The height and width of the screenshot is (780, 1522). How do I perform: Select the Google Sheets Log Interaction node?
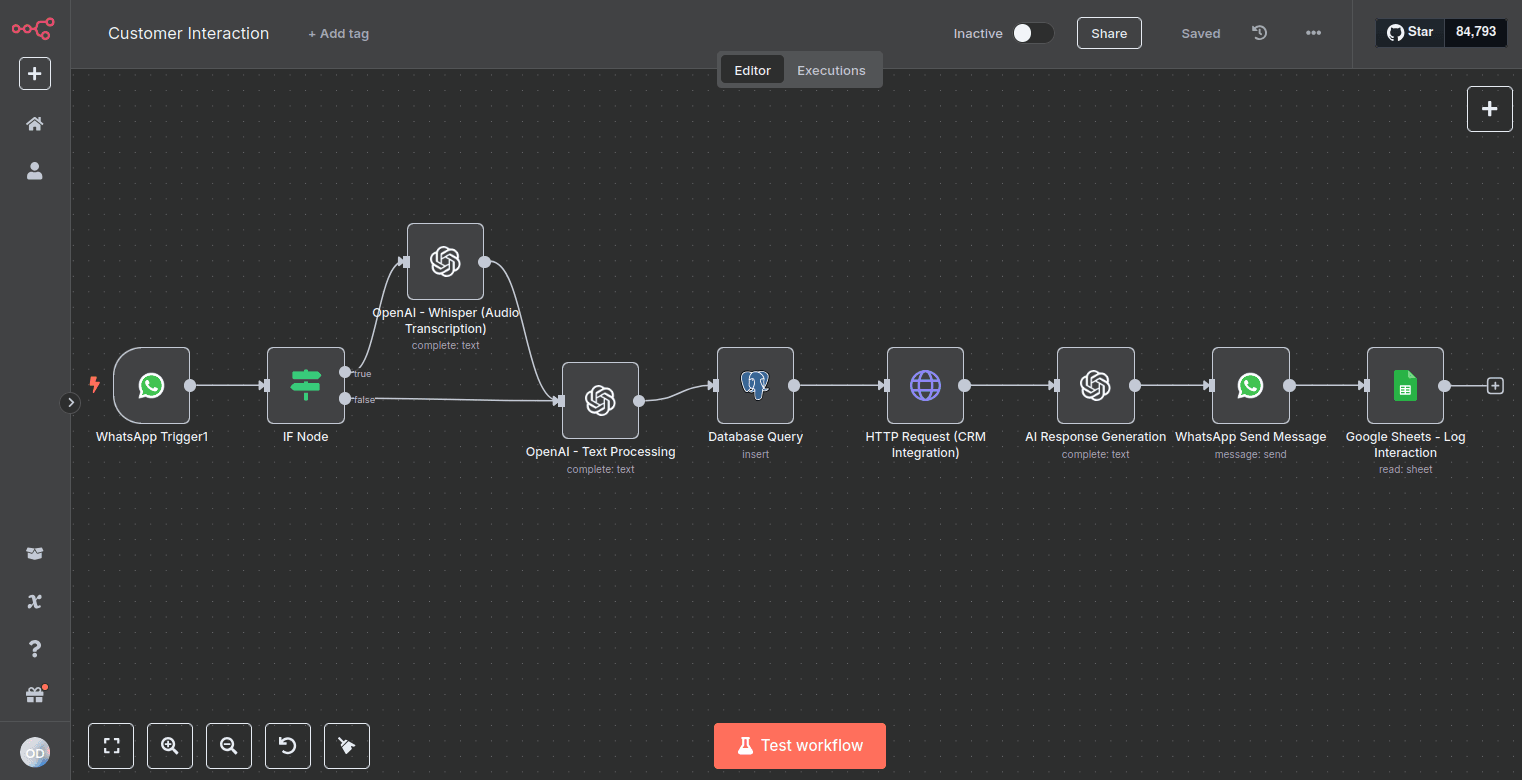pyautogui.click(x=1405, y=385)
